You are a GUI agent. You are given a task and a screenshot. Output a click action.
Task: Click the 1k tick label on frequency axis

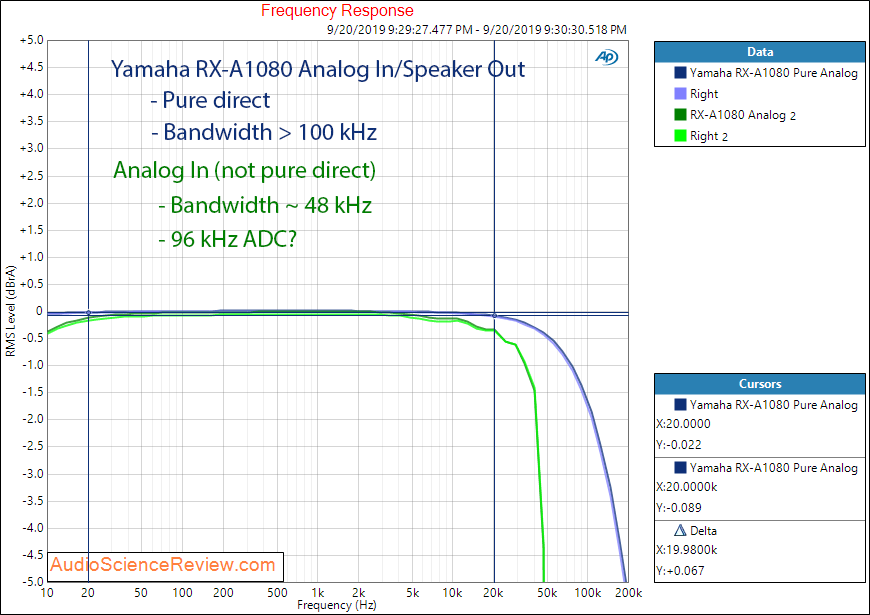coord(318,593)
